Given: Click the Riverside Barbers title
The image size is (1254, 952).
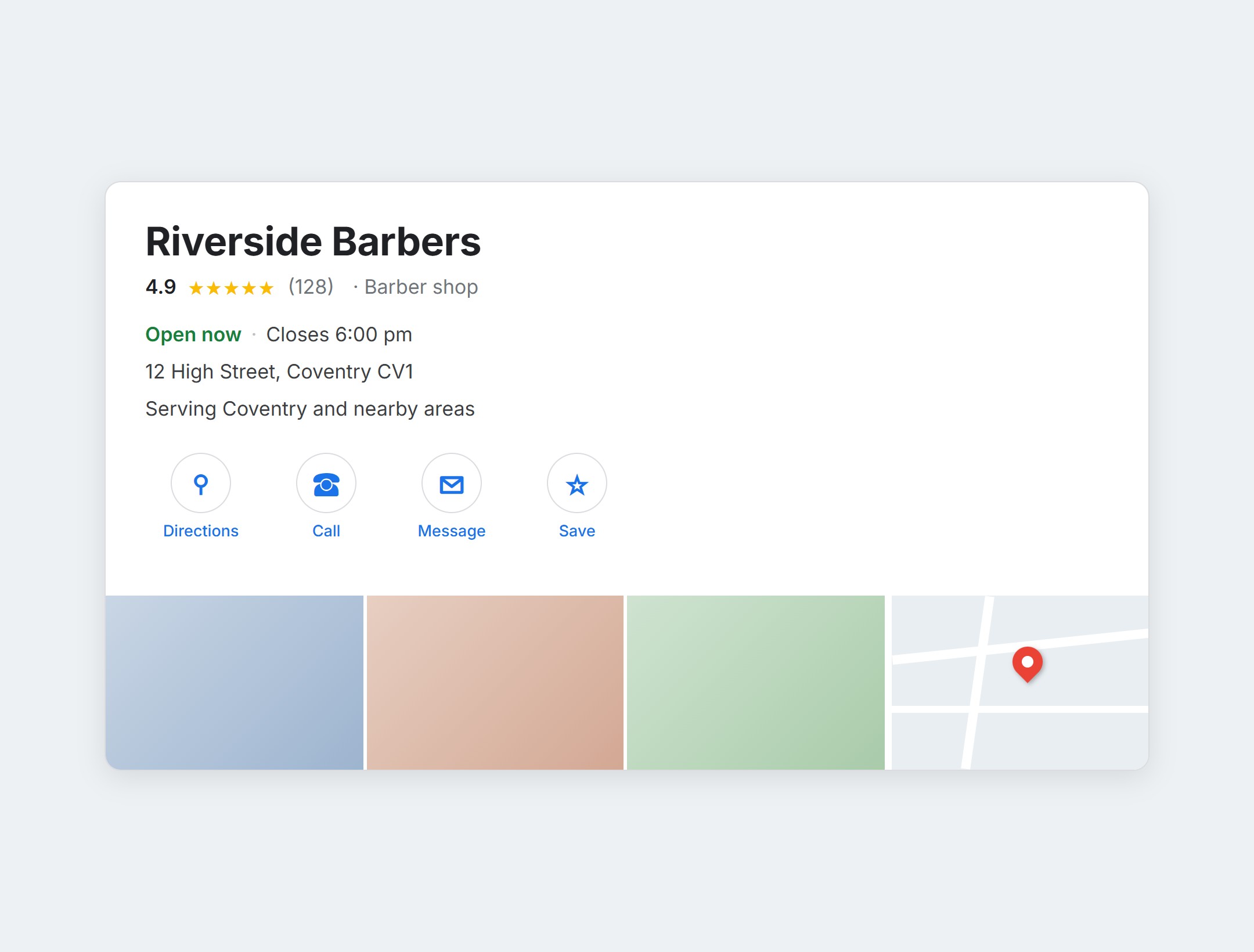Looking at the screenshot, I should pos(313,241).
